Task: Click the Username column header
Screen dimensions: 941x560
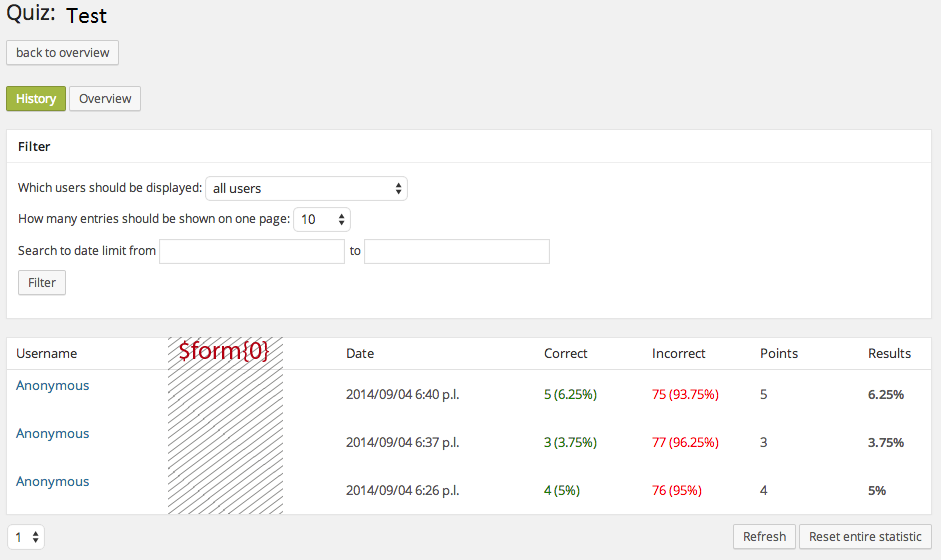Action: point(46,354)
